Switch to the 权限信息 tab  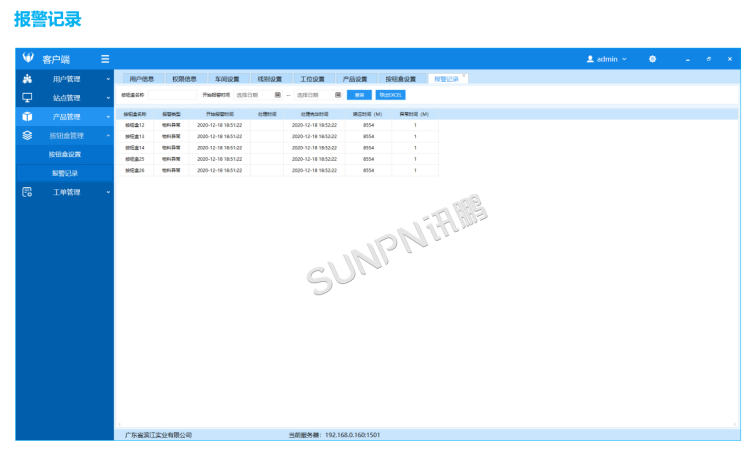point(185,78)
